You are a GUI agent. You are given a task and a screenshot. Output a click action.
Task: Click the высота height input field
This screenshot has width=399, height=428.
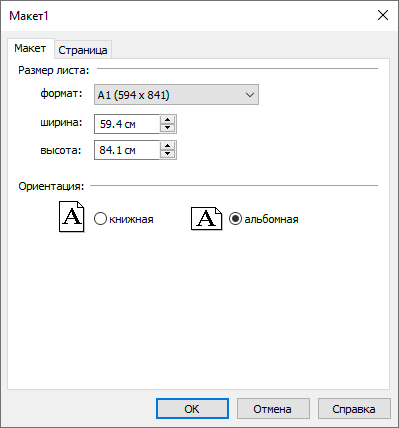[x=127, y=150]
